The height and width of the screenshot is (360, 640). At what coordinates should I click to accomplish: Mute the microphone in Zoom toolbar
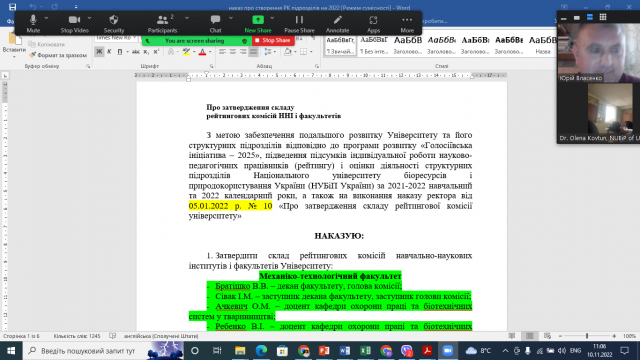[33, 23]
